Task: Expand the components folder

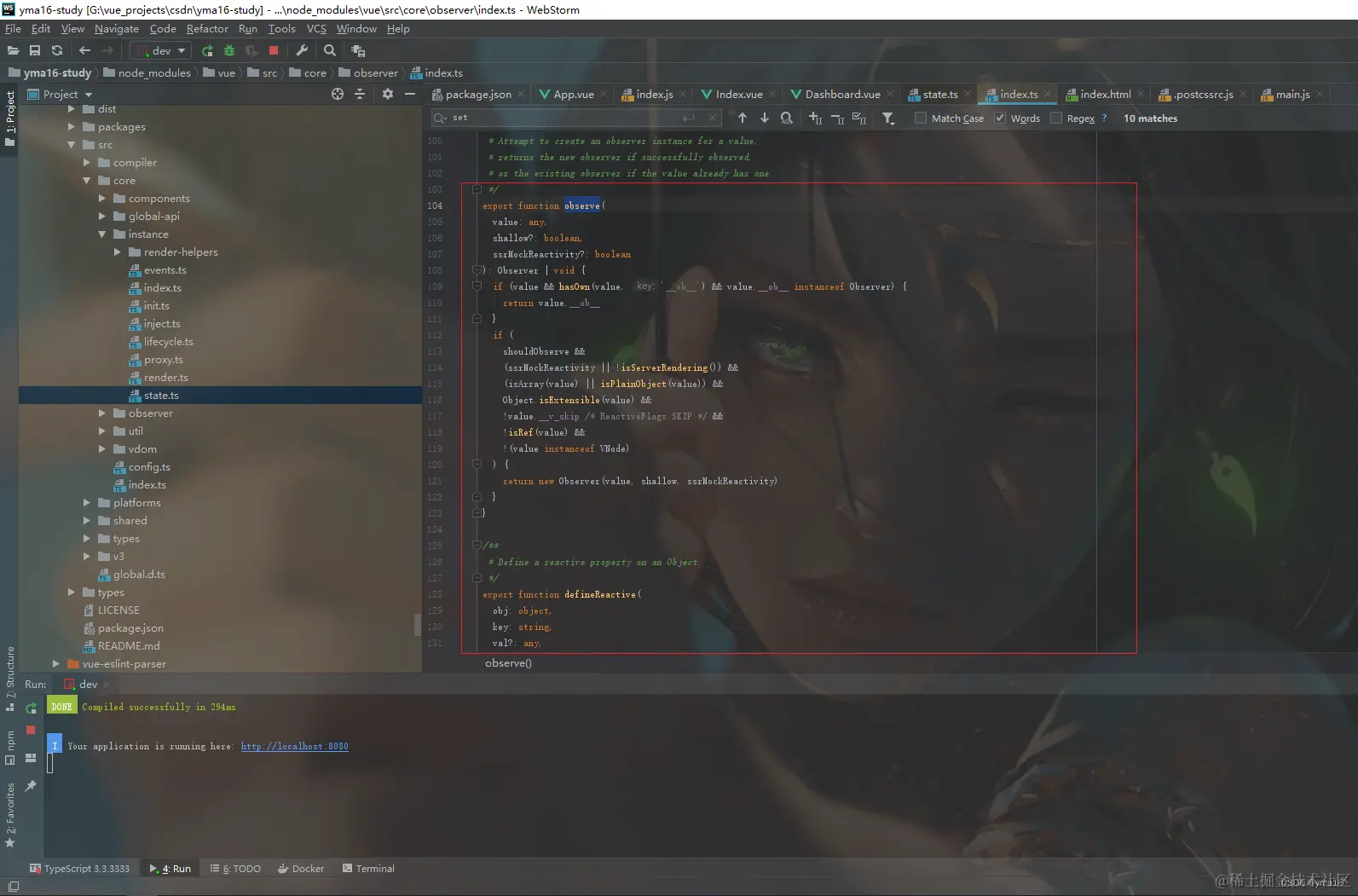Action: (102, 198)
